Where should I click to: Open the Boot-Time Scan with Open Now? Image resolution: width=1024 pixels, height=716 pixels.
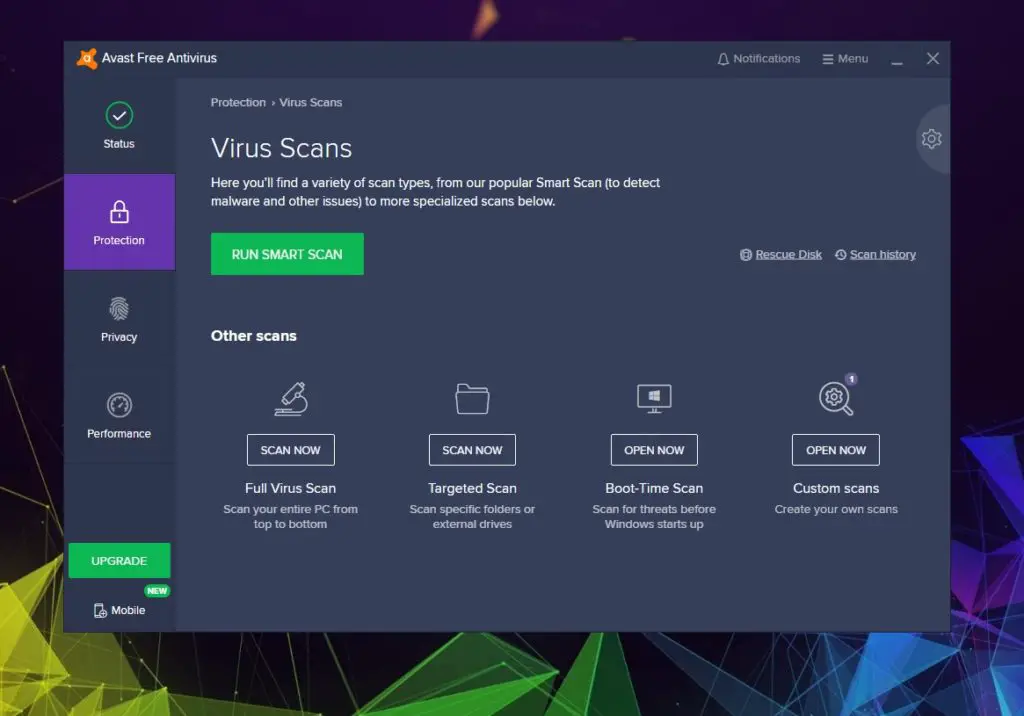point(654,450)
